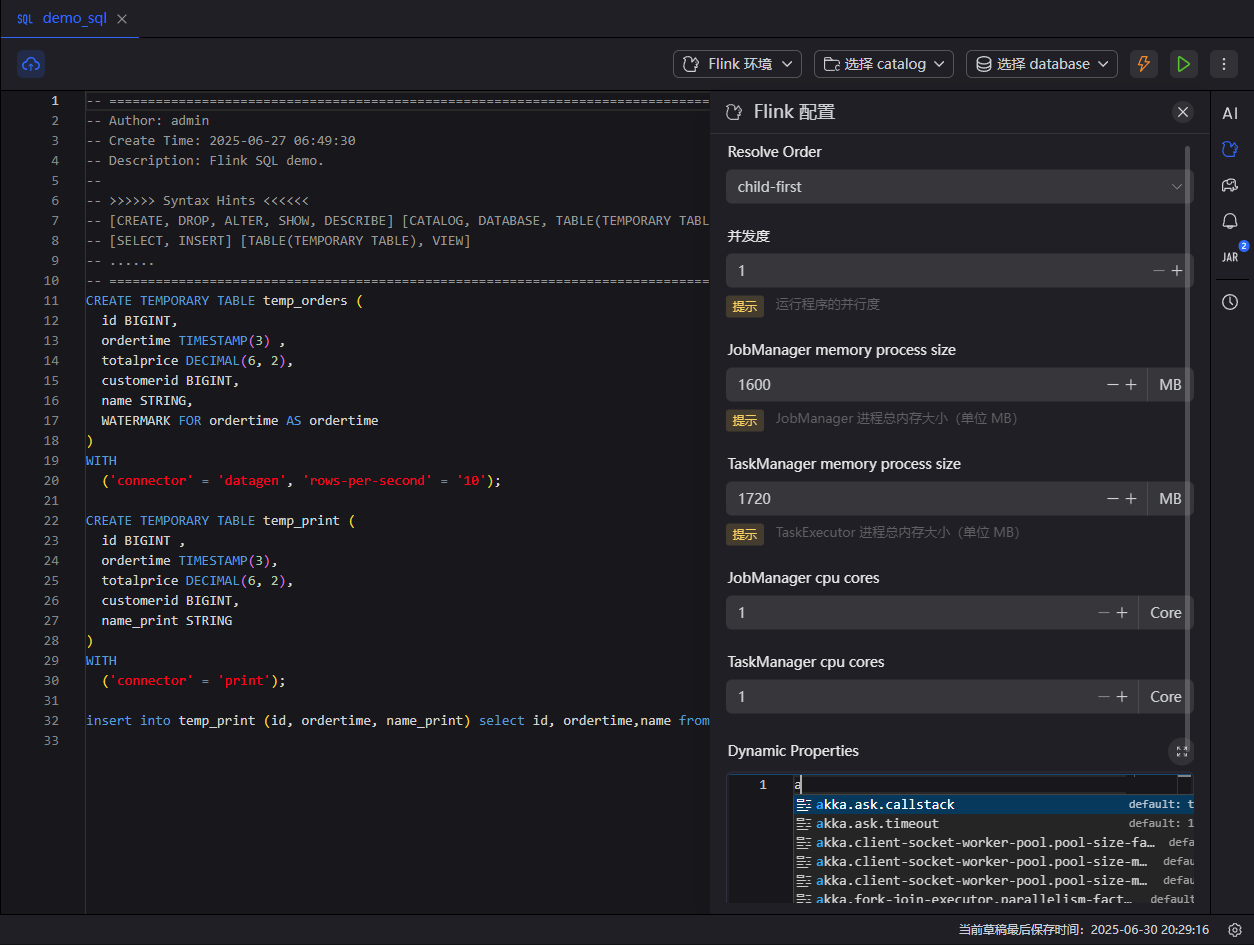The height and width of the screenshot is (945, 1254).
Task: Click the Flink 配置 panel scrollbar
Action: tap(1188, 440)
